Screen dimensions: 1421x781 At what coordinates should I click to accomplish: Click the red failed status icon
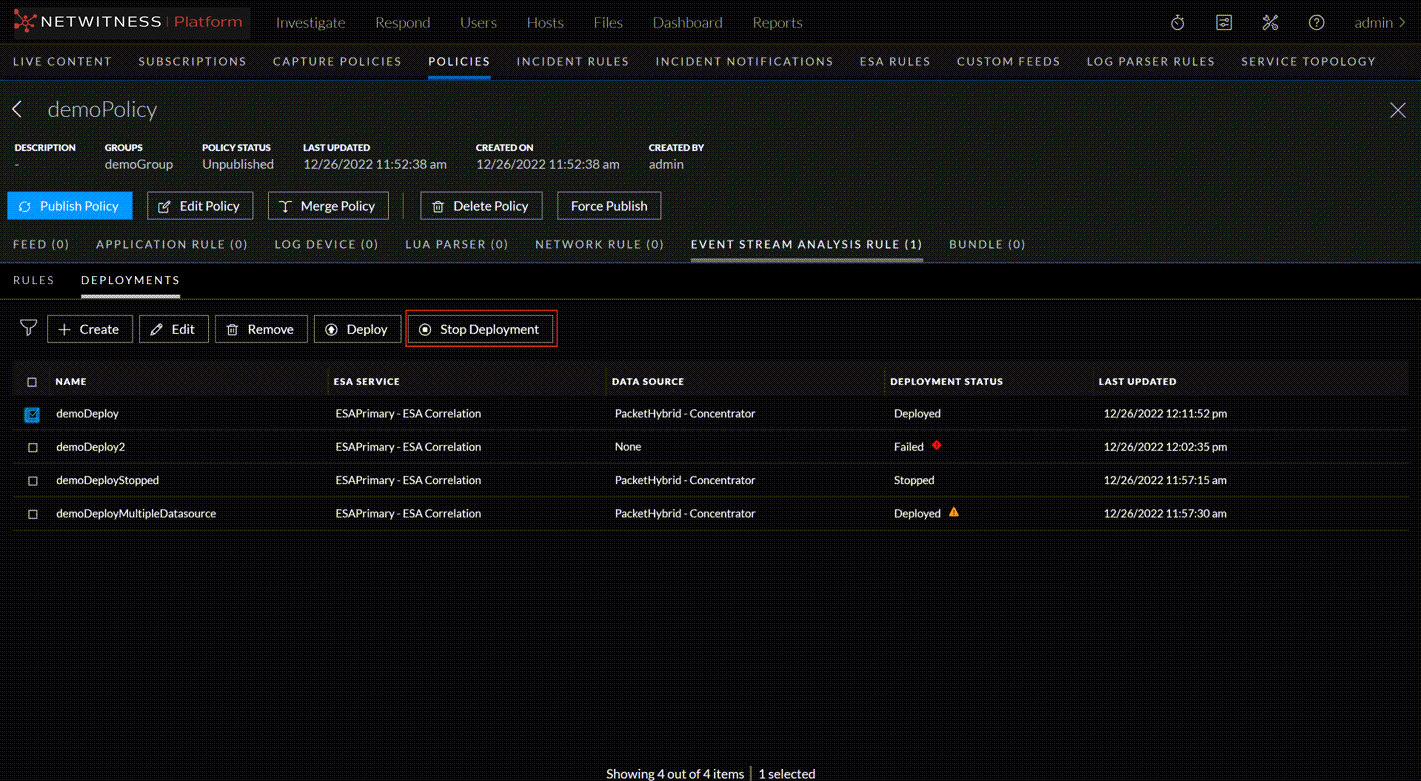pyautogui.click(x=937, y=446)
